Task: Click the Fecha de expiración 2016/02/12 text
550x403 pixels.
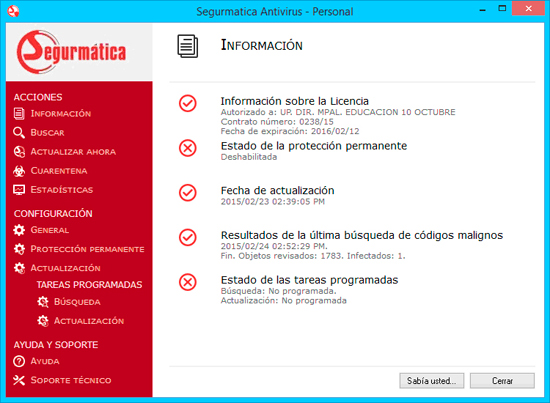Action: coord(290,131)
